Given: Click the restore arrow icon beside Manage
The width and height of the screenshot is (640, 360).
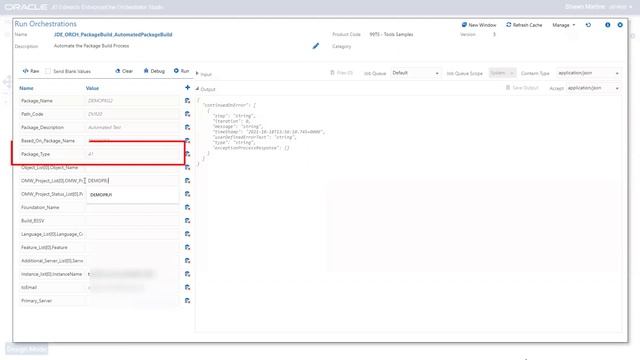Looking at the screenshot, I should click(x=588, y=25).
